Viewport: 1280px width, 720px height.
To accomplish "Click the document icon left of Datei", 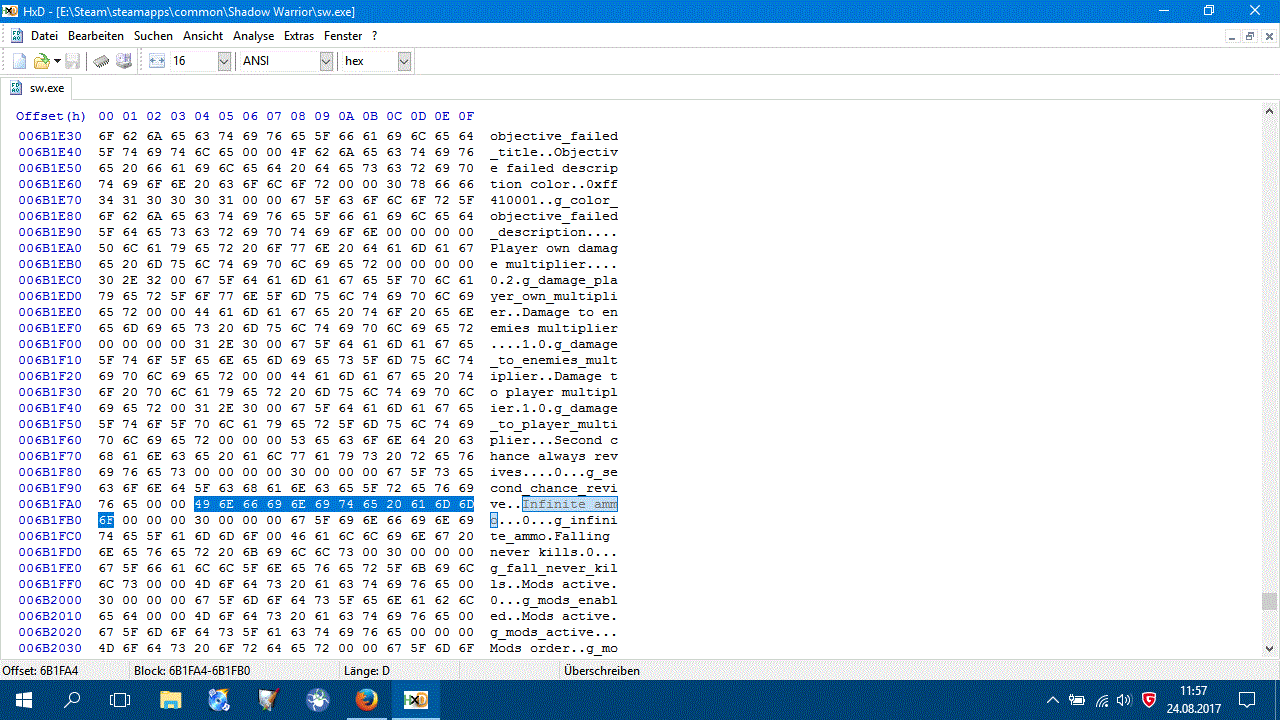I will pyautogui.click(x=16, y=35).
